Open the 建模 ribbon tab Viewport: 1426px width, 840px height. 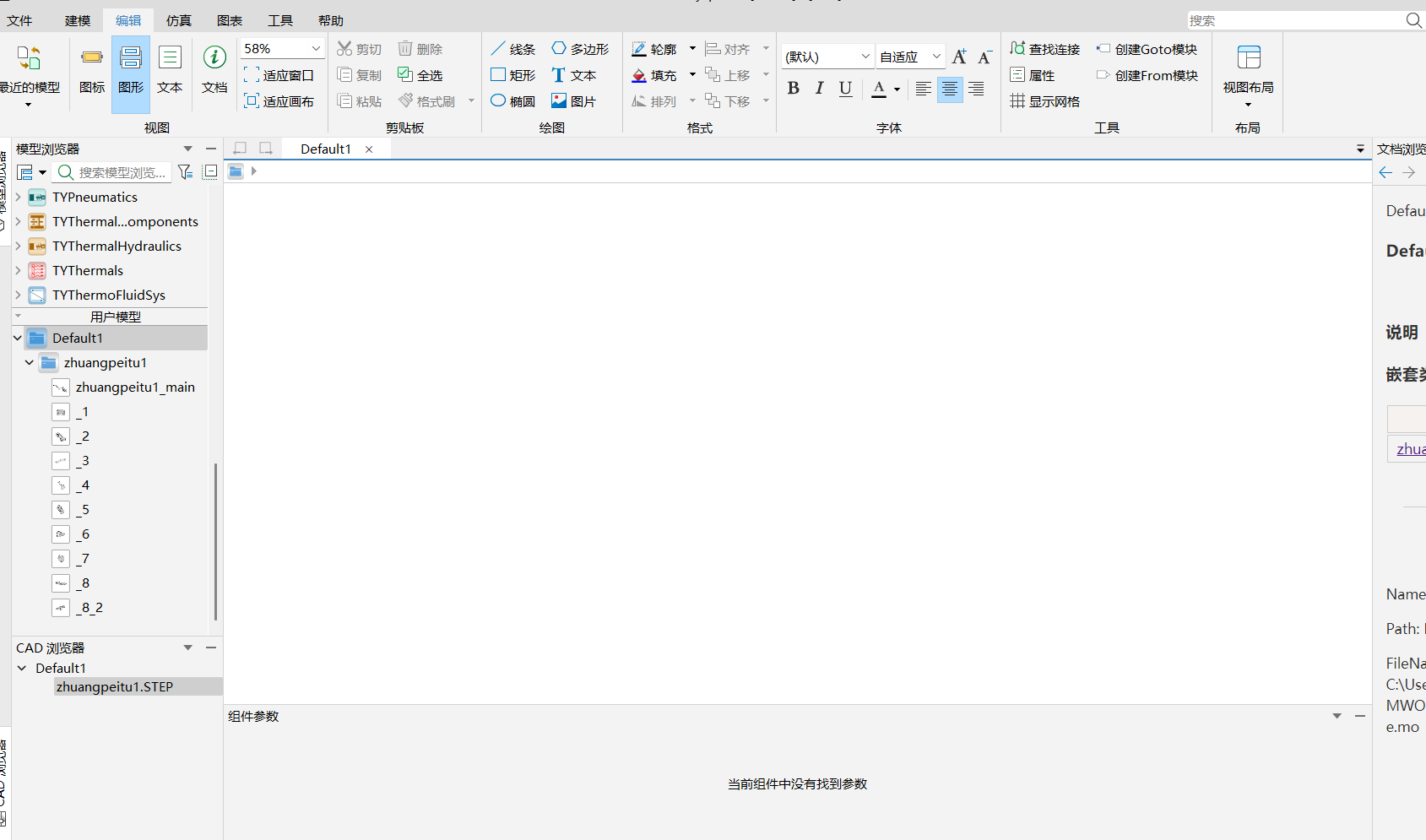pos(78,20)
